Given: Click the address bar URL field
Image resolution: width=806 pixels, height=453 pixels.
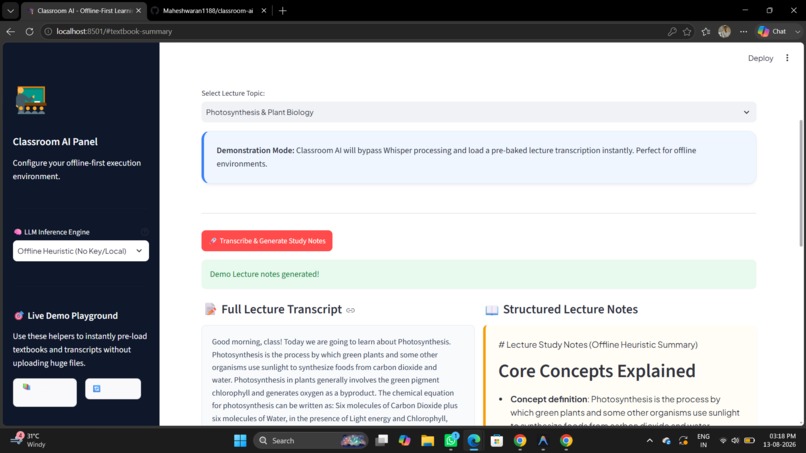Looking at the screenshot, I should click(x=355, y=31).
